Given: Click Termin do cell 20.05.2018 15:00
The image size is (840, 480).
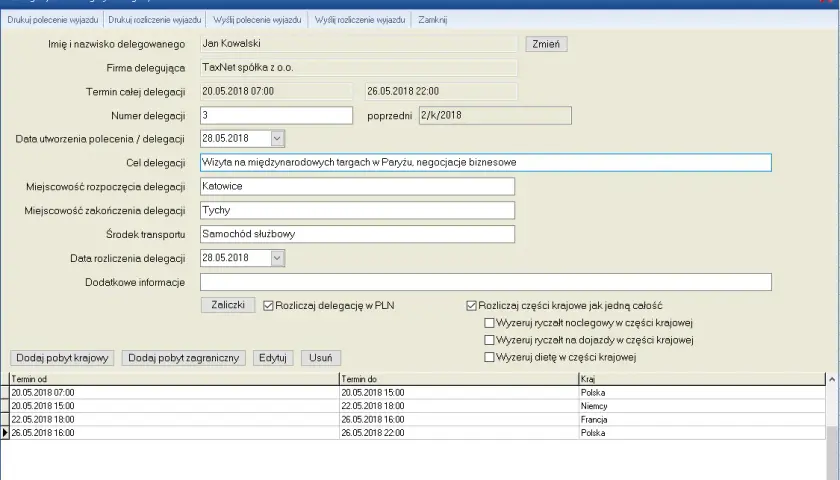Looking at the screenshot, I should coord(459,393).
